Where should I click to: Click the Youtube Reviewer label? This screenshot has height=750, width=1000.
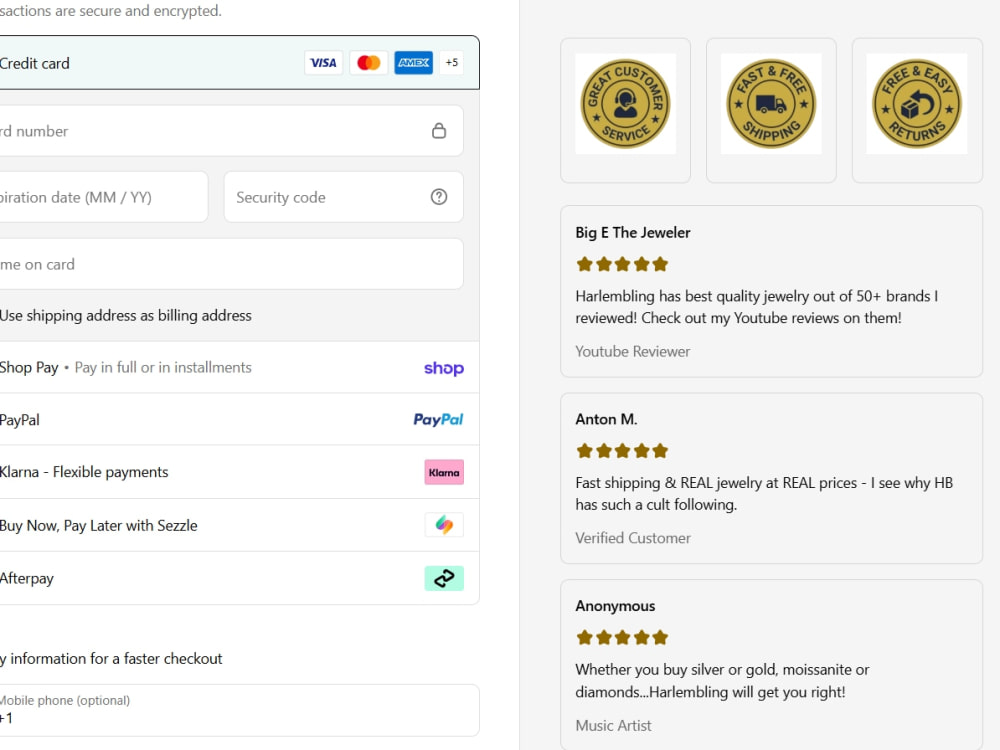point(633,351)
